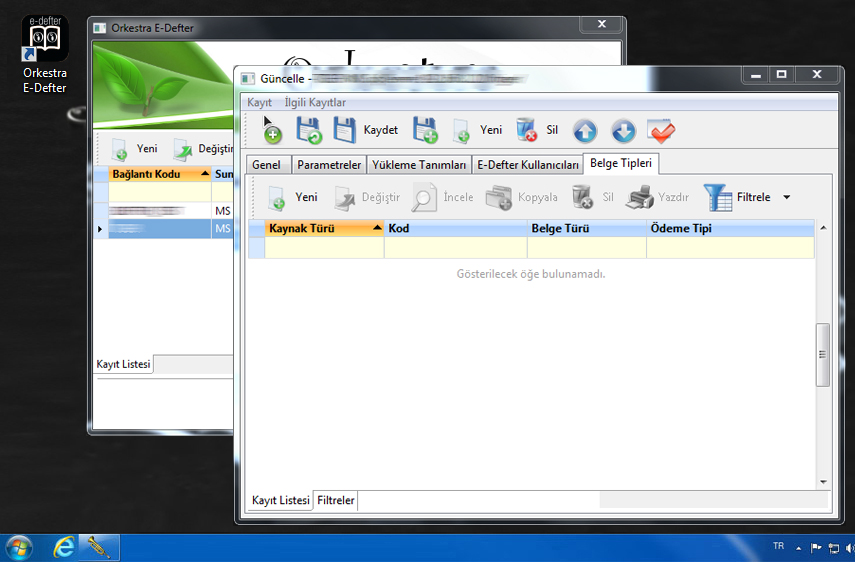Go to next record with blue down arrow

(x=623, y=131)
